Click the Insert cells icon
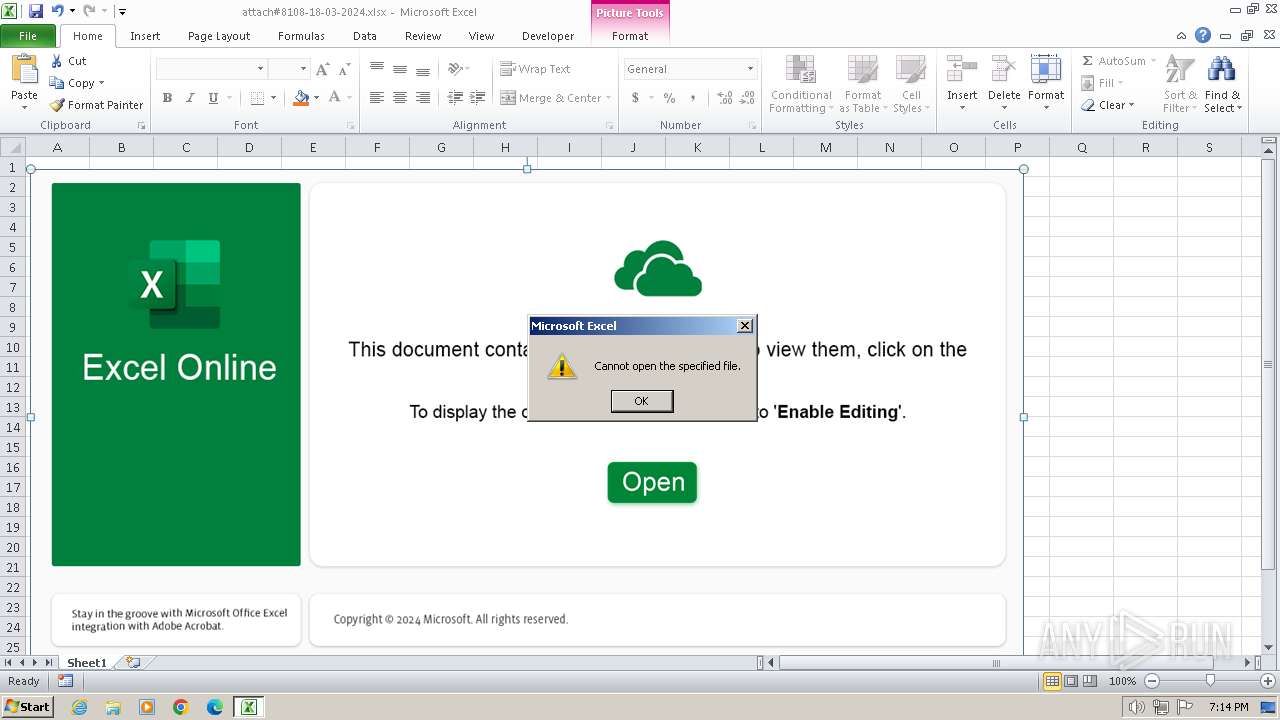 pyautogui.click(x=962, y=70)
